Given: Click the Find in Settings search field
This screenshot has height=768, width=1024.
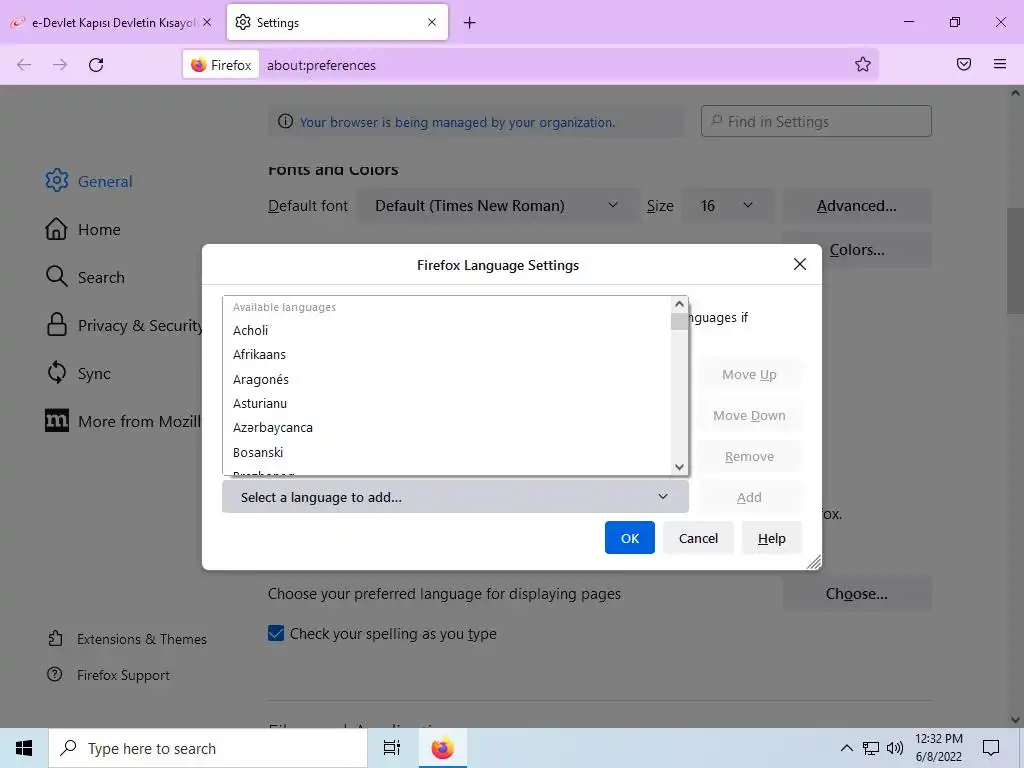Looking at the screenshot, I should point(816,121).
